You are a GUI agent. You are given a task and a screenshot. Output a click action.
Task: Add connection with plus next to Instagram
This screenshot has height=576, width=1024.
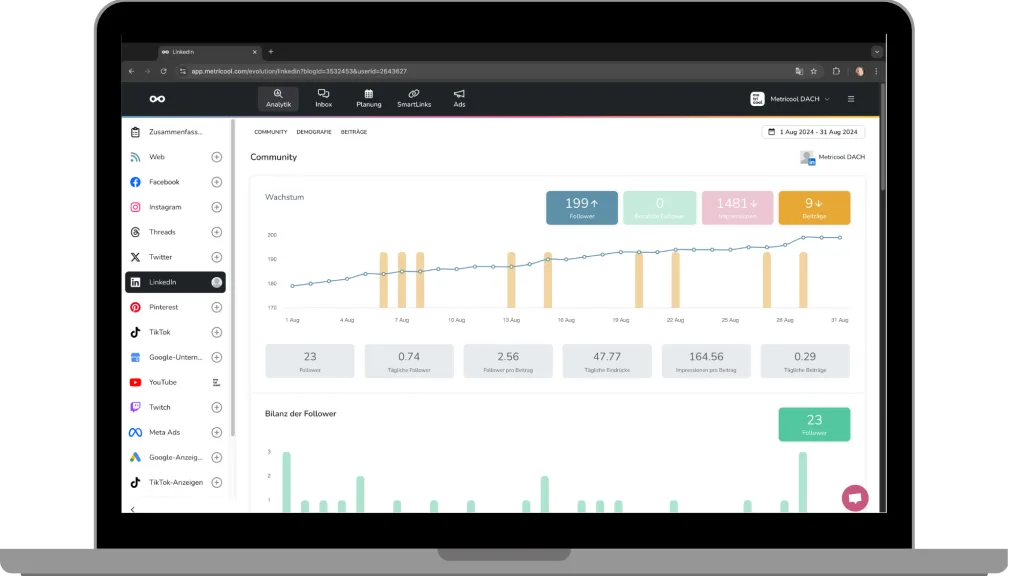pos(216,207)
